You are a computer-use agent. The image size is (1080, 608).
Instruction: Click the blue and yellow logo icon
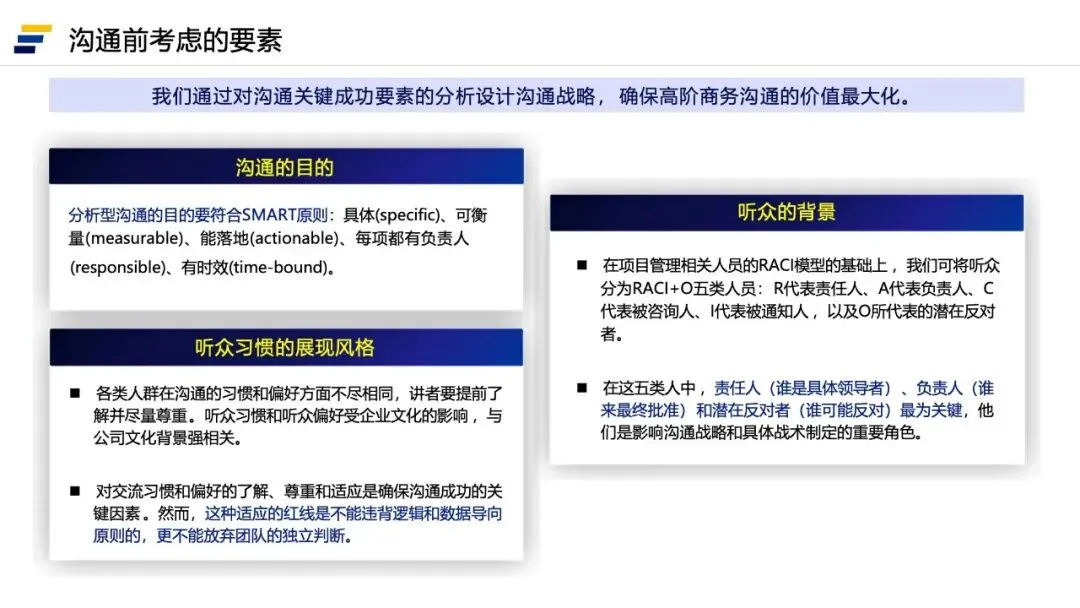tap(33, 39)
